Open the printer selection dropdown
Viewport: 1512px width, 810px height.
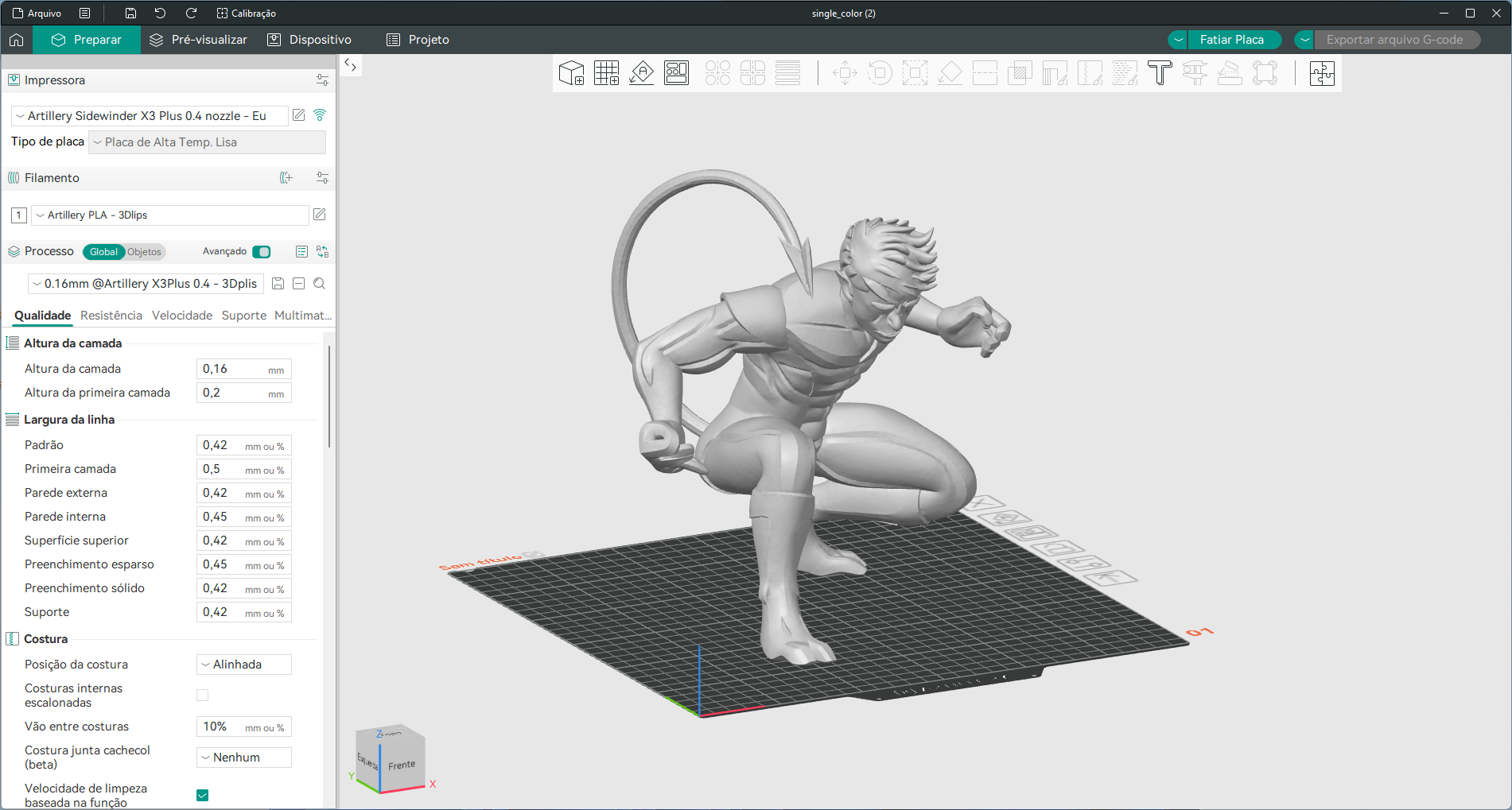tap(150, 116)
